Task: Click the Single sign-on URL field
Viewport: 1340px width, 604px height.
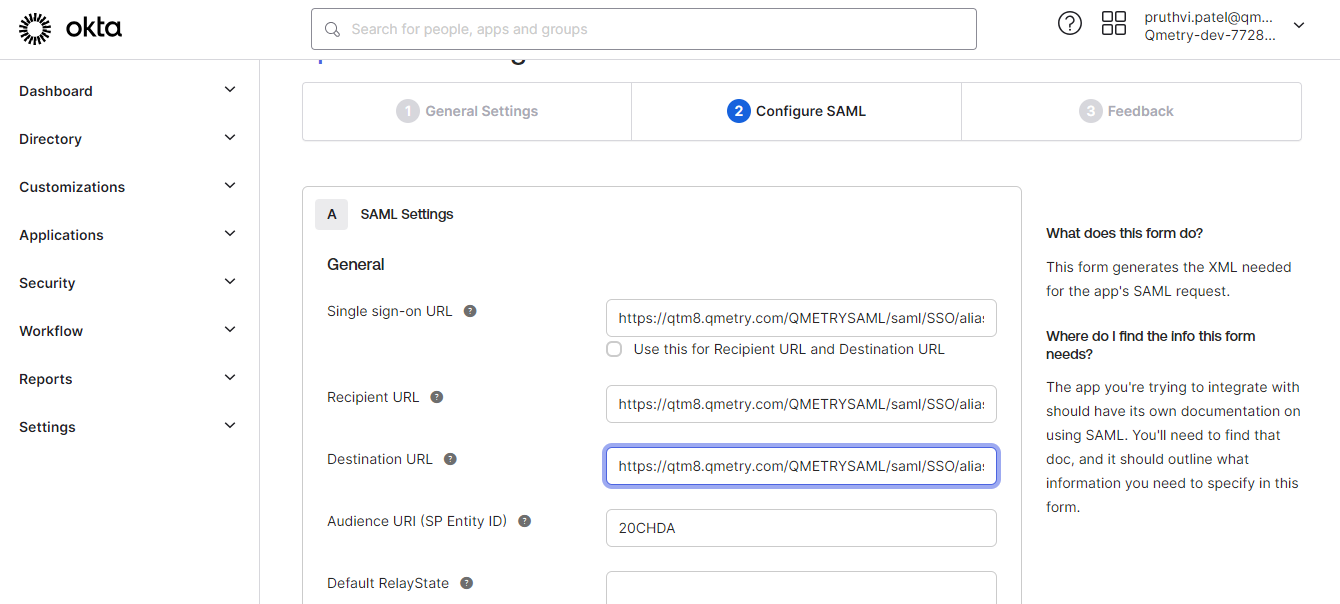Action: (801, 318)
